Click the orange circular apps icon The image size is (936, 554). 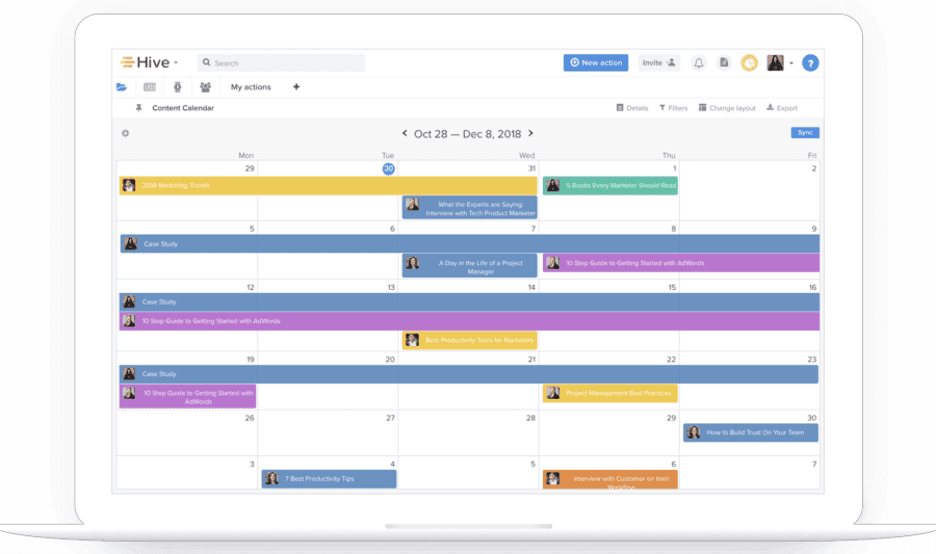pos(749,63)
